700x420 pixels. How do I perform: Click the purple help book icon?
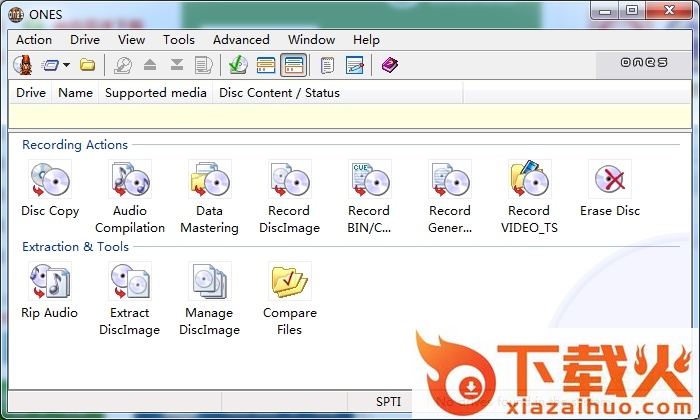coord(389,66)
